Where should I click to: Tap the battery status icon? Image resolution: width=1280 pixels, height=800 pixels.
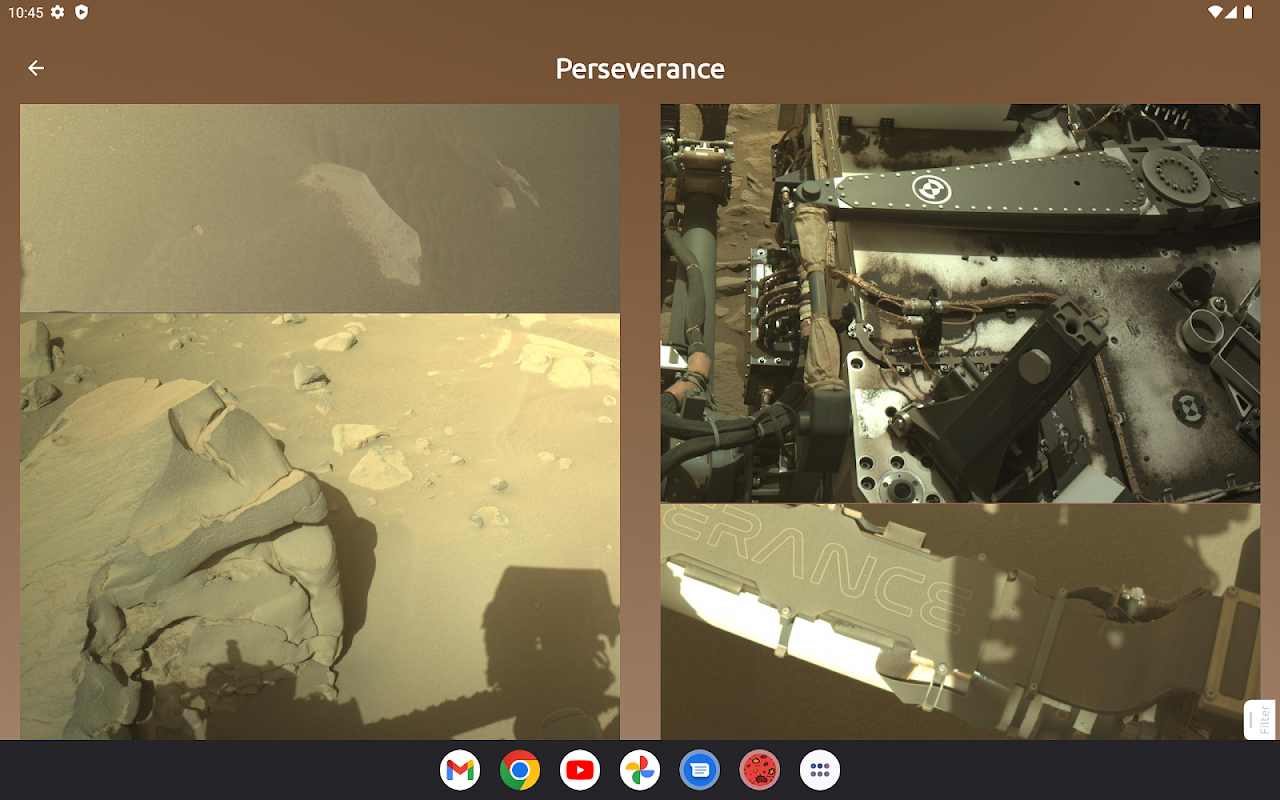click(1248, 12)
